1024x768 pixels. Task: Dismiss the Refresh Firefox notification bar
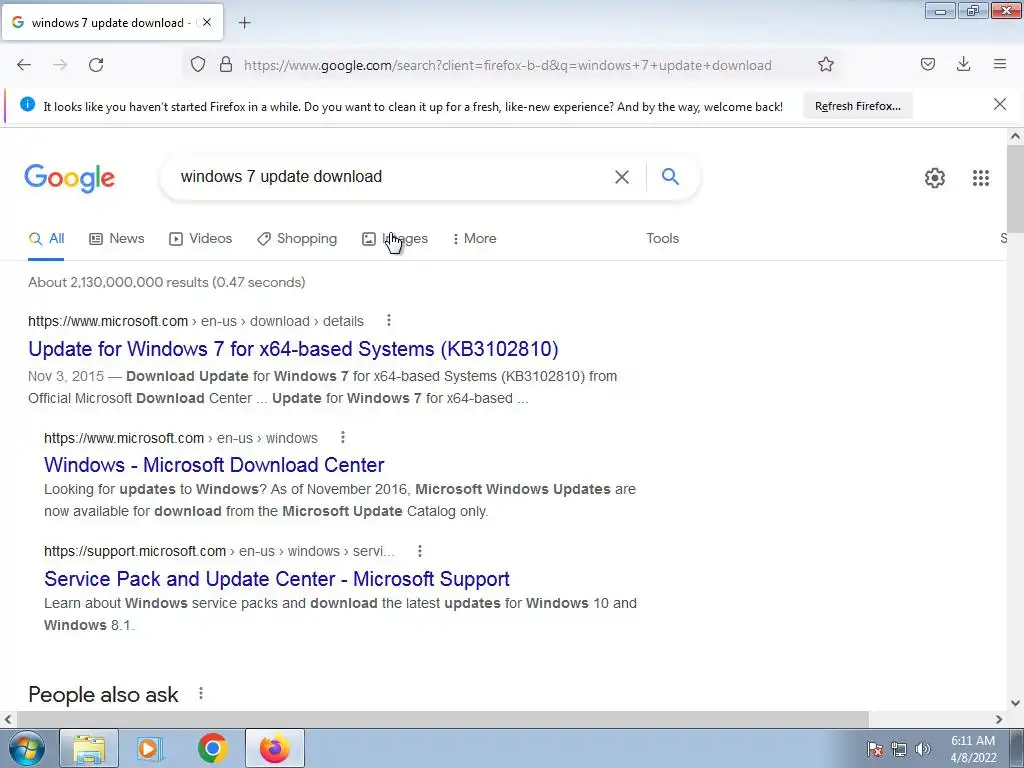click(1000, 104)
